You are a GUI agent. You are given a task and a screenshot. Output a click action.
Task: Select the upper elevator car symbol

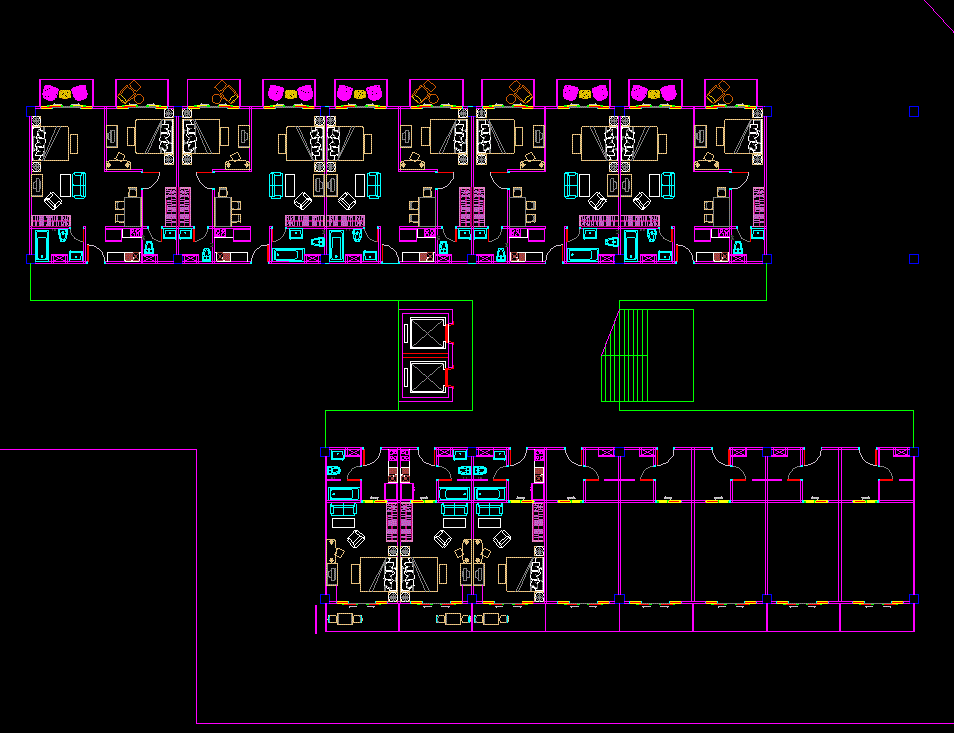click(425, 331)
